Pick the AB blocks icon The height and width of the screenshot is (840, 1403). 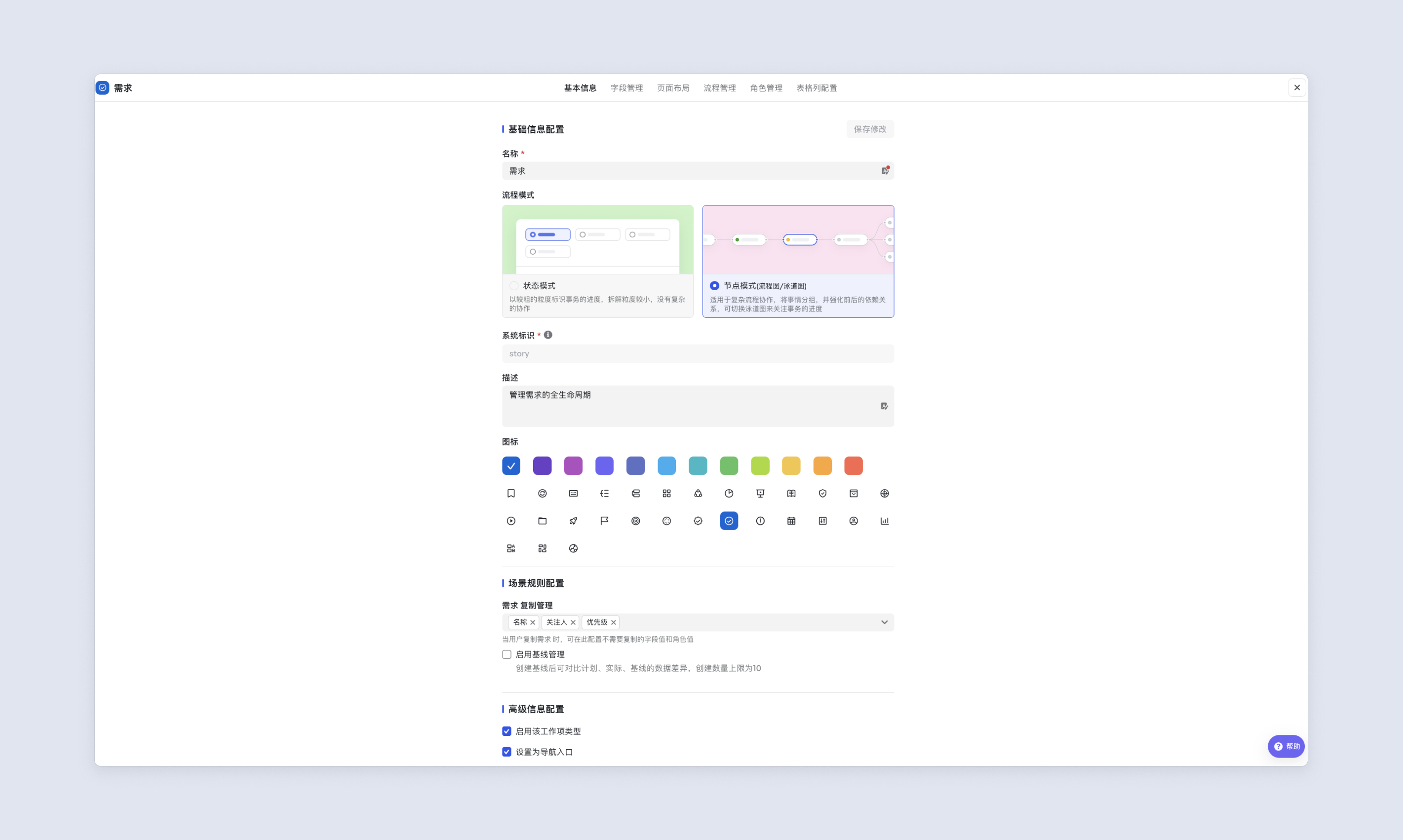(x=510, y=548)
